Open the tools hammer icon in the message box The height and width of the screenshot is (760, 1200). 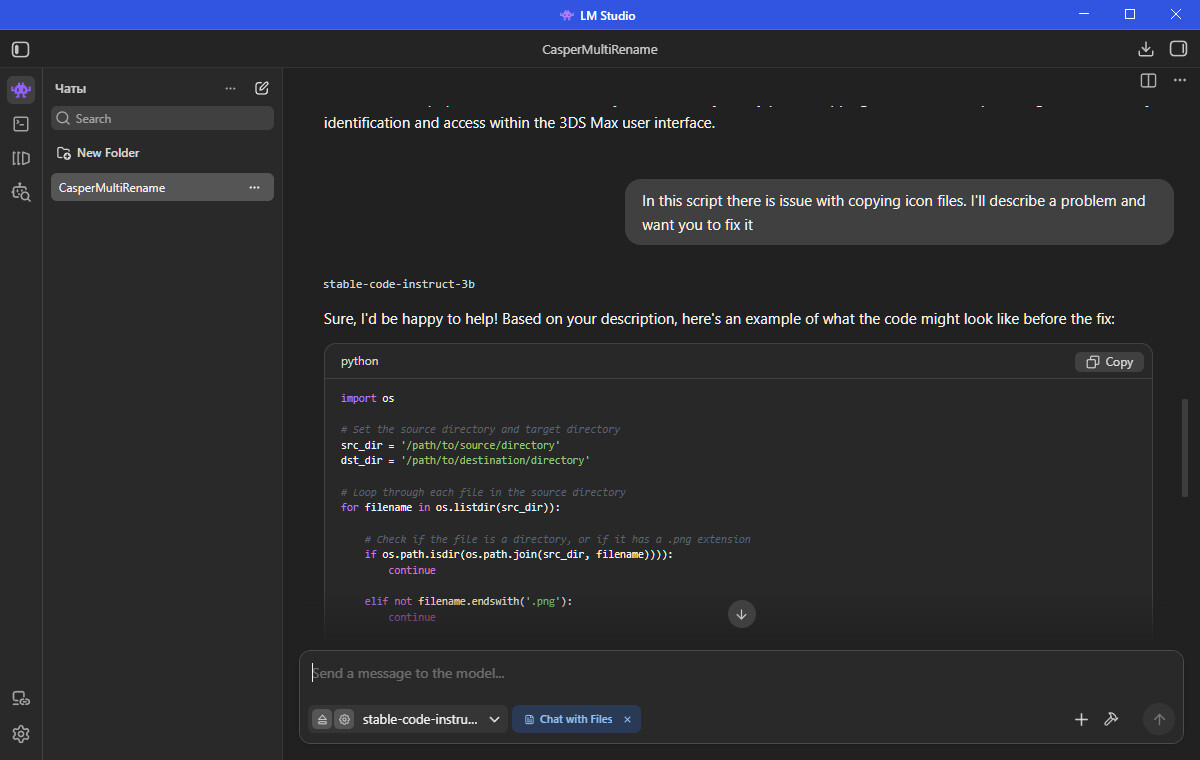[x=1111, y=719]
